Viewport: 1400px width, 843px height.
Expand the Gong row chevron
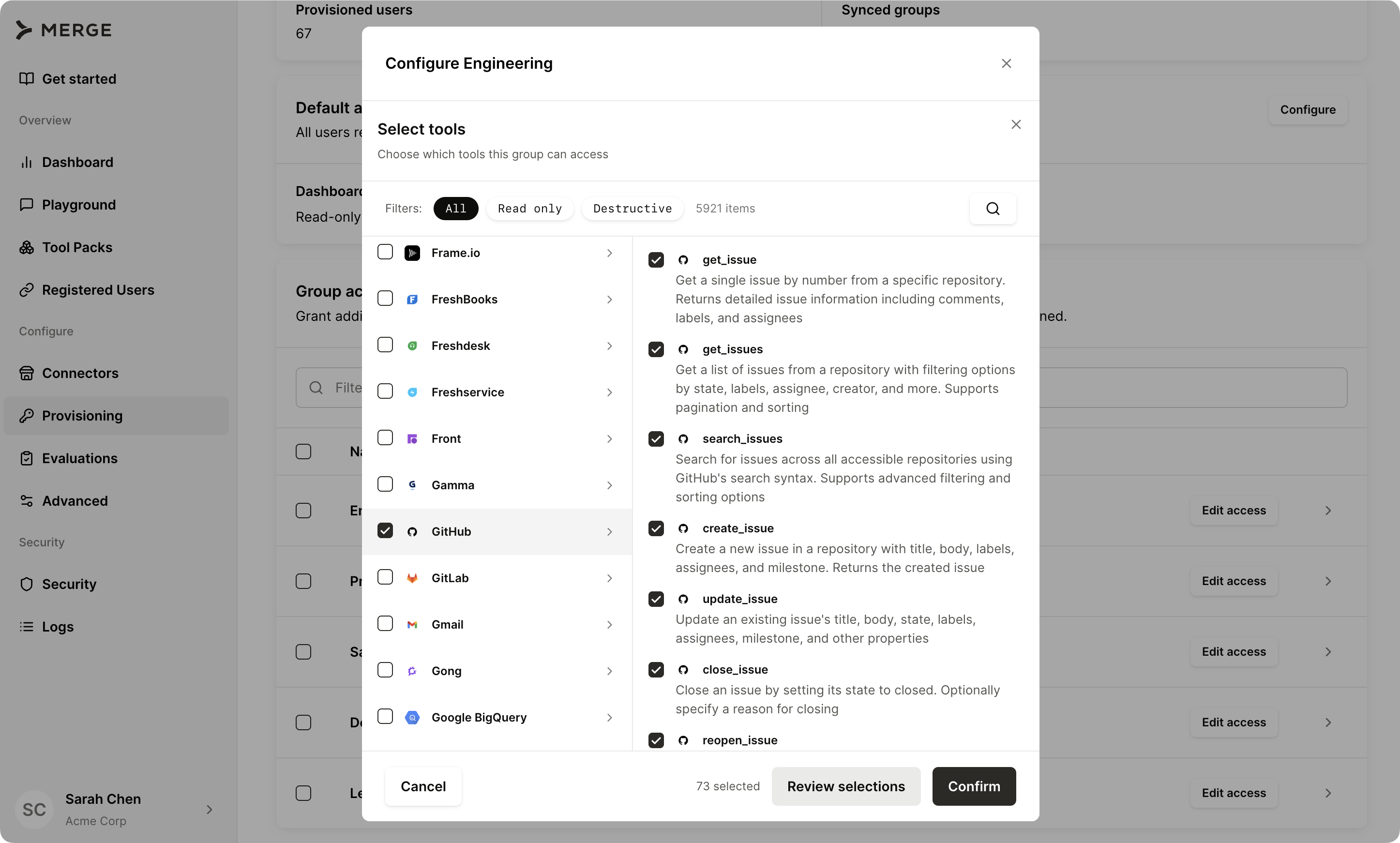[x=609, y=671]
